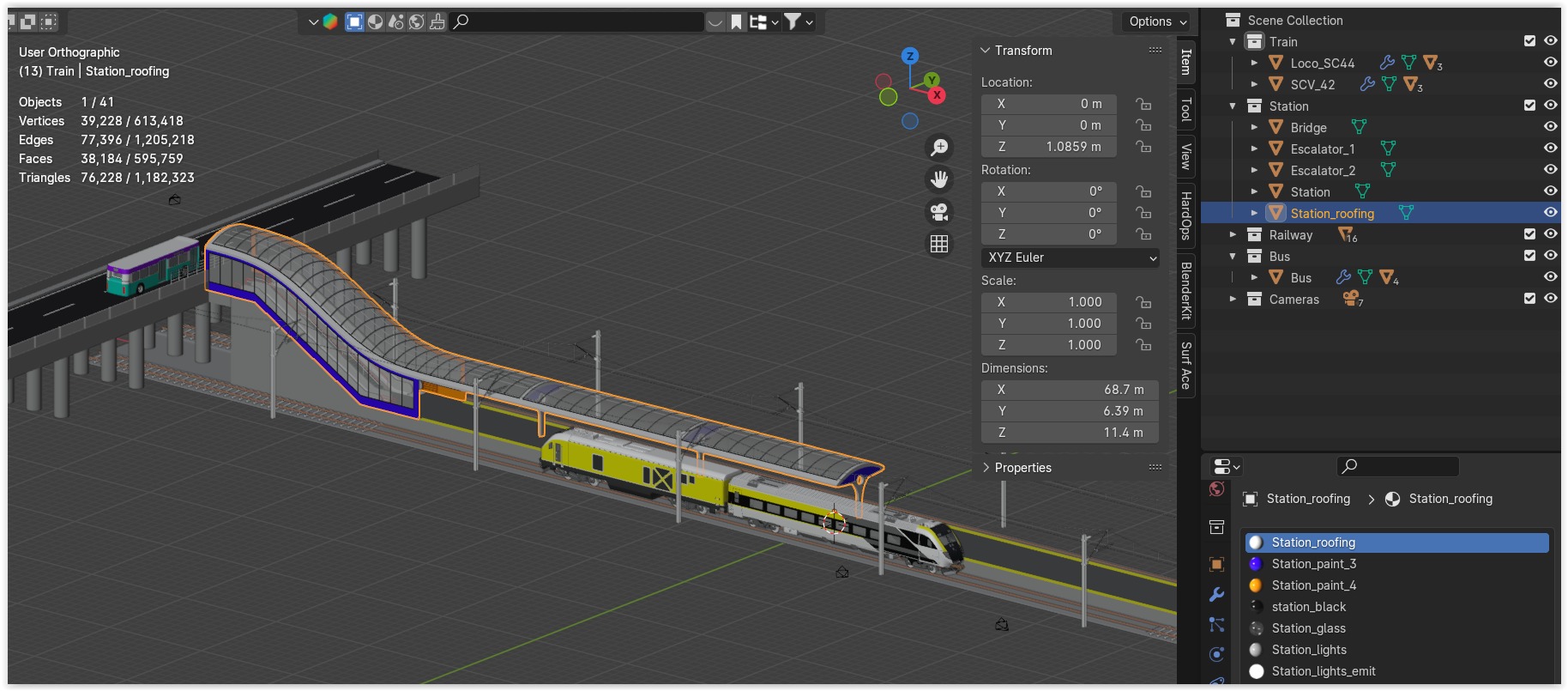Hide Loco_SC44 with its eye icon
This screenshot has height=691, width=1568.
point(1550,63)
